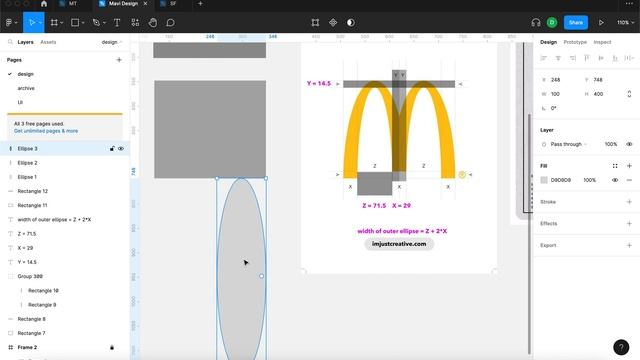Click the D9D9D9 fill color swatch
This screenshot has height=360, width=640.
click(x=544, y=180)
